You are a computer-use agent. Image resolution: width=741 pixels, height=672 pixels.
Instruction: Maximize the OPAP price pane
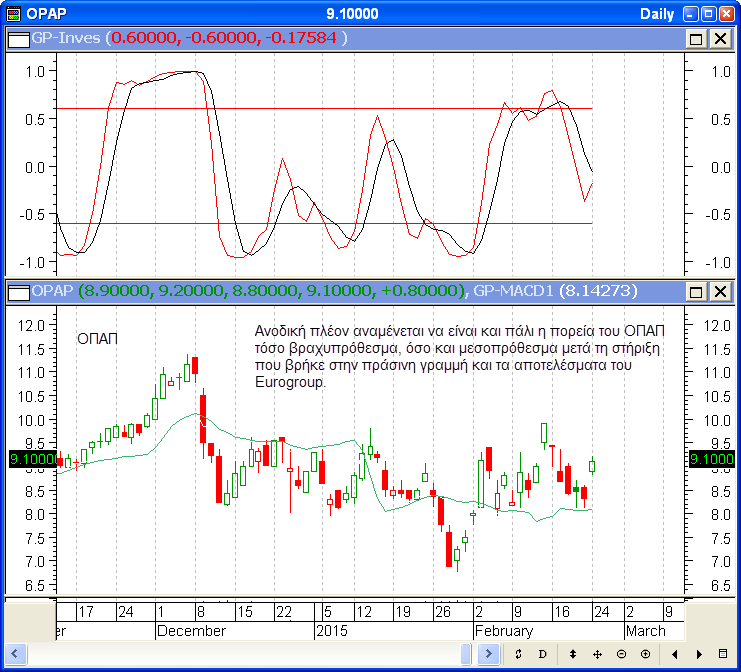(696, 291)
